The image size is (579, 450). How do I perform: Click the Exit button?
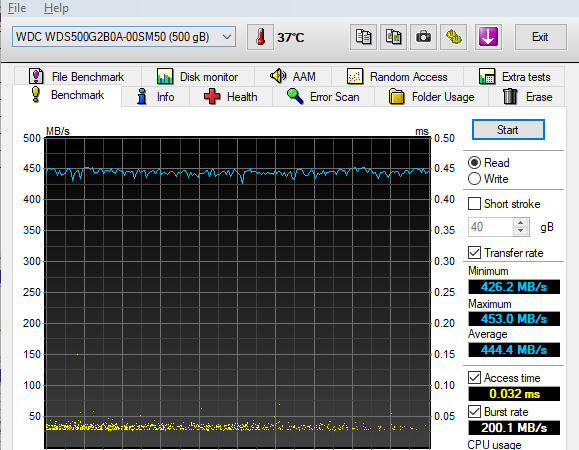pos(541,37)
